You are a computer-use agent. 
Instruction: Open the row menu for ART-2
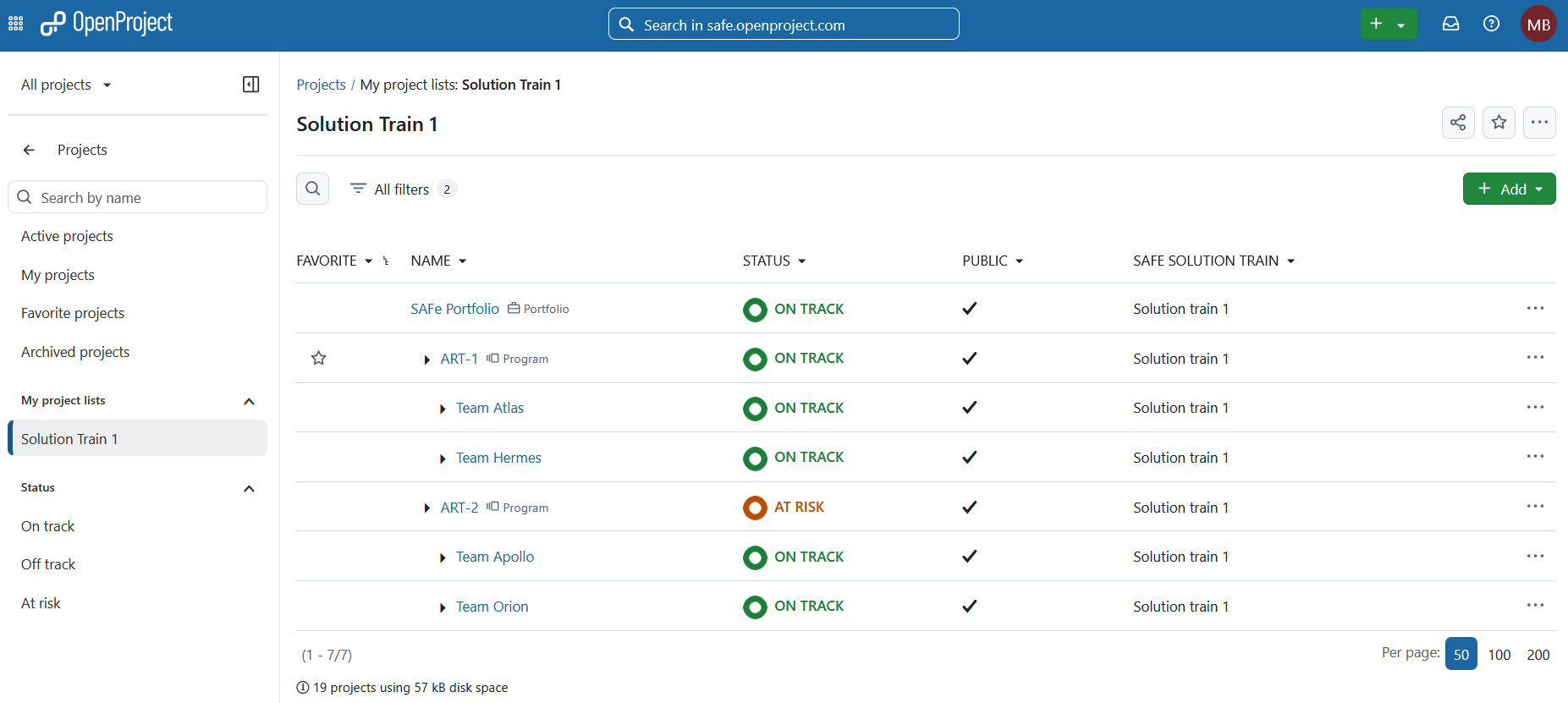pyautogui.click(x=1535, y=506)
